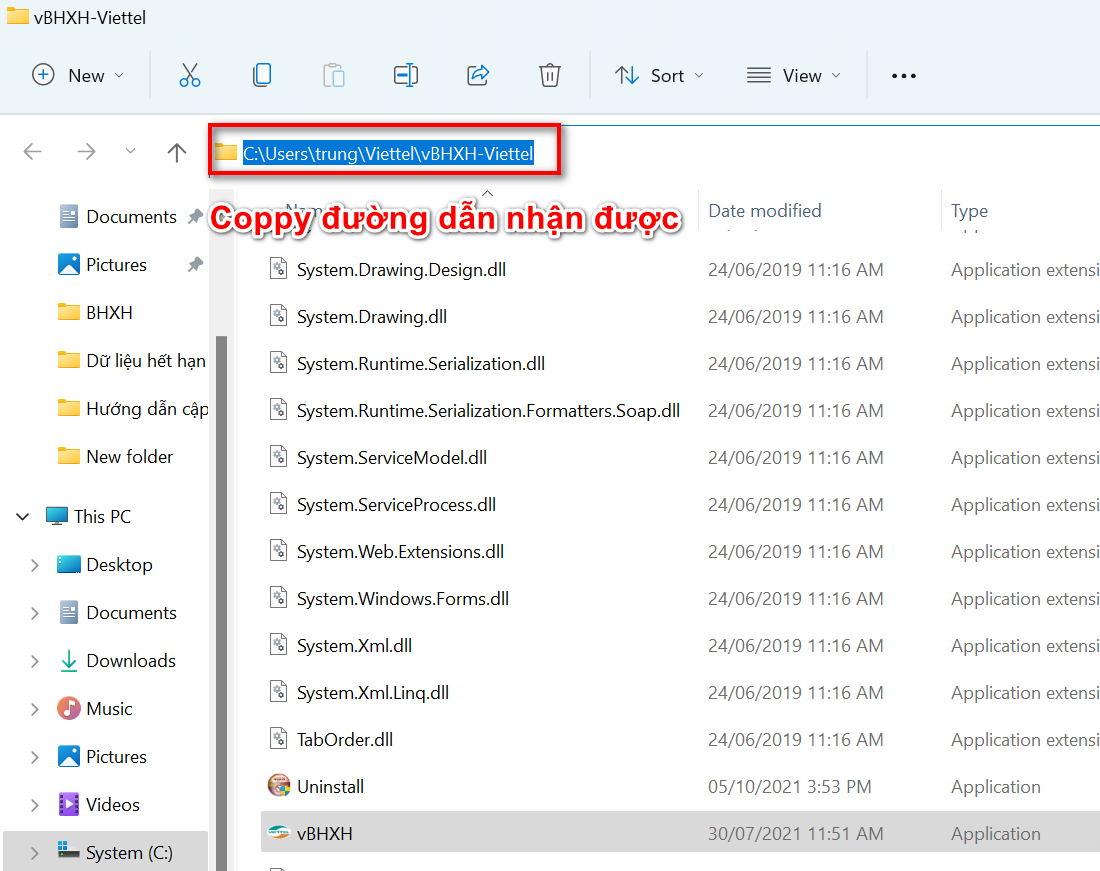Click folder icon in address bar

226,151
